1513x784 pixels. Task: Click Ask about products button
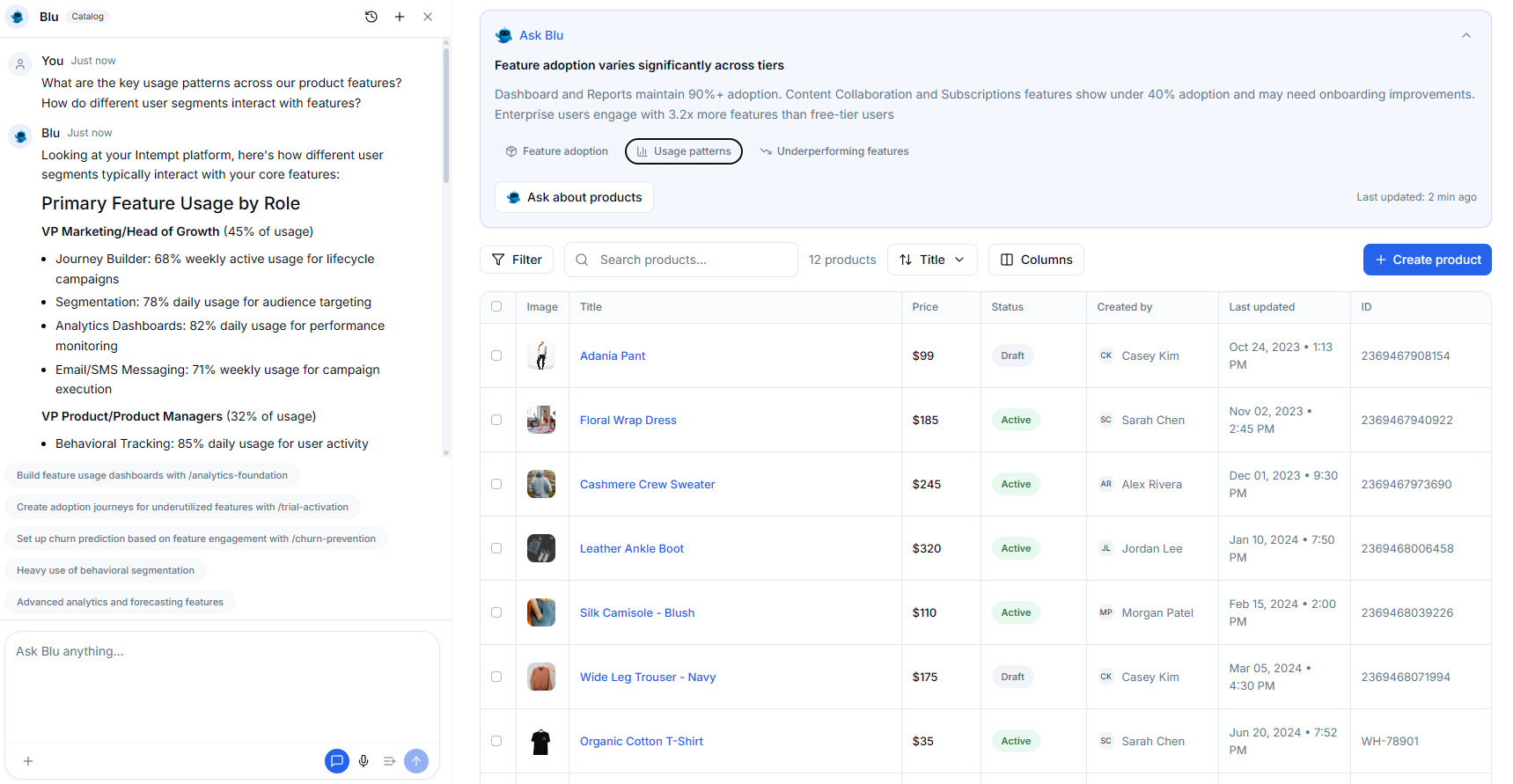[x=574, y=197]
